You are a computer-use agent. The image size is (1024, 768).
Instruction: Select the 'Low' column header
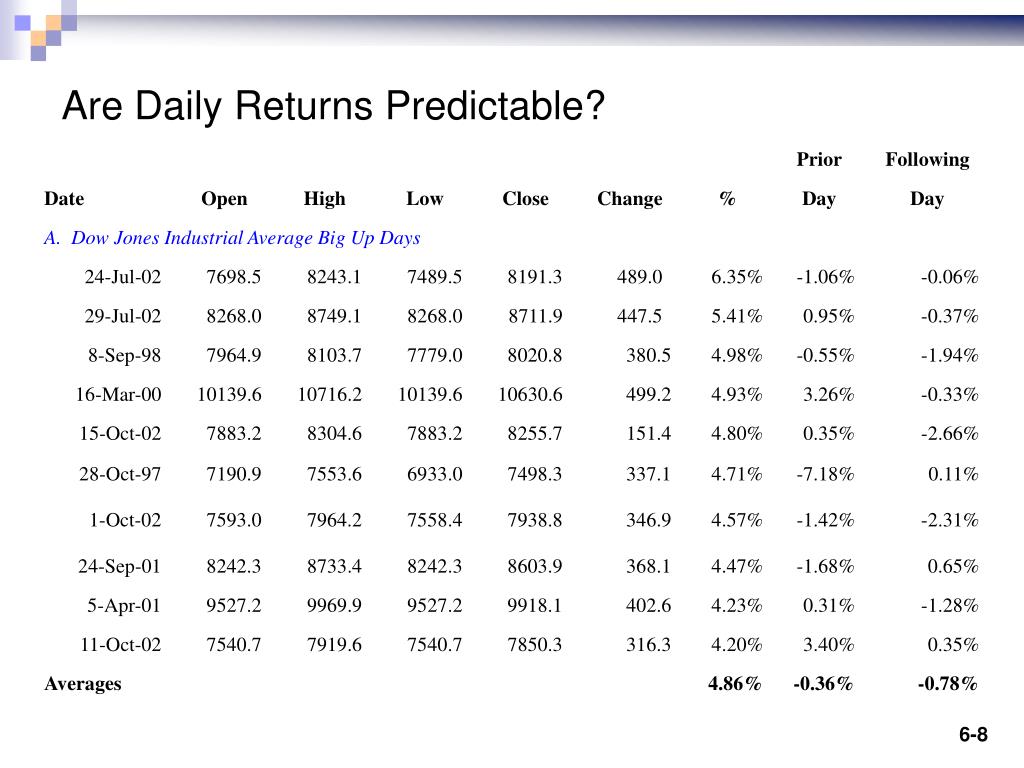click(424, 199)
